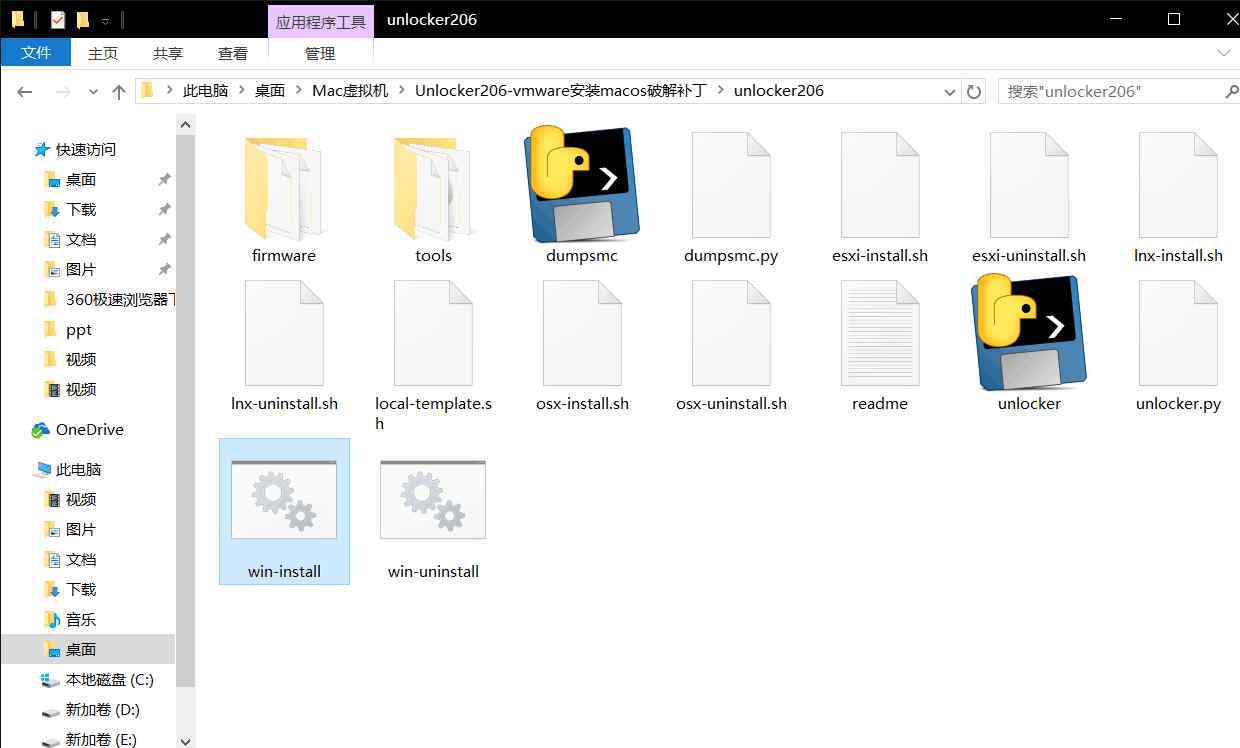
Task: Open the firmware folder
Action: [284, 198]
